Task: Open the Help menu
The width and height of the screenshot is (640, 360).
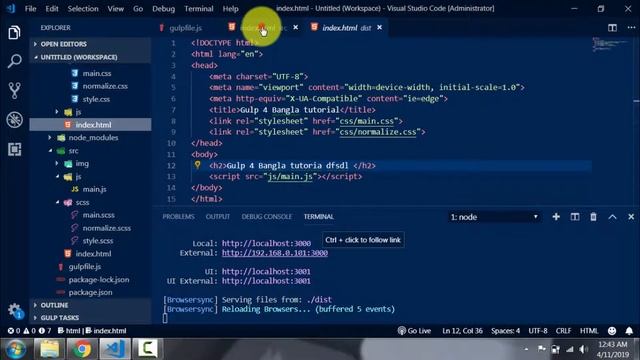Action: [x=230, y=9]
